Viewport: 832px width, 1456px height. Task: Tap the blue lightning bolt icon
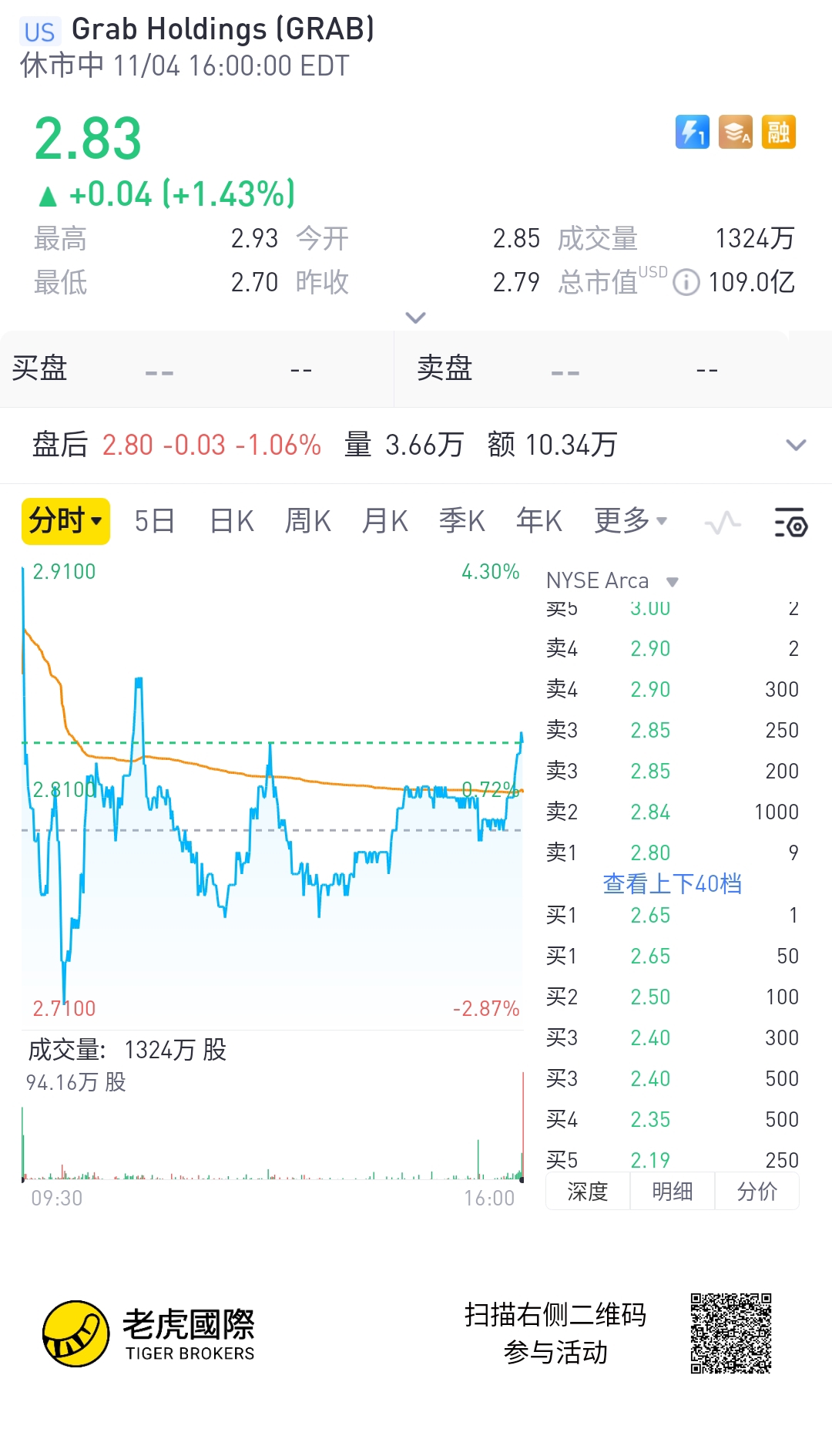(x=692, y=132)
